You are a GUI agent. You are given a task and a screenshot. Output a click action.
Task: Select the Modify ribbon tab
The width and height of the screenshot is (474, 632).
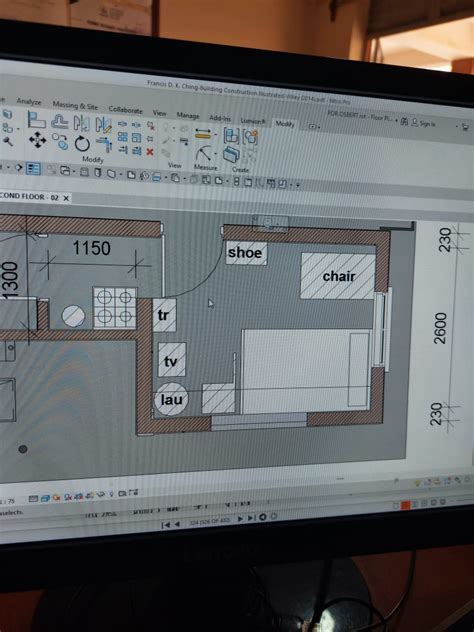point(285,123)
